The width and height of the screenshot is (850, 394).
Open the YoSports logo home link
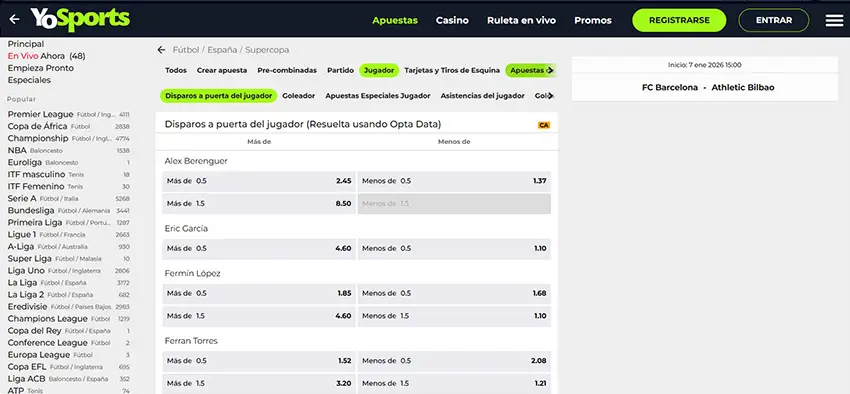click(80, 20)
